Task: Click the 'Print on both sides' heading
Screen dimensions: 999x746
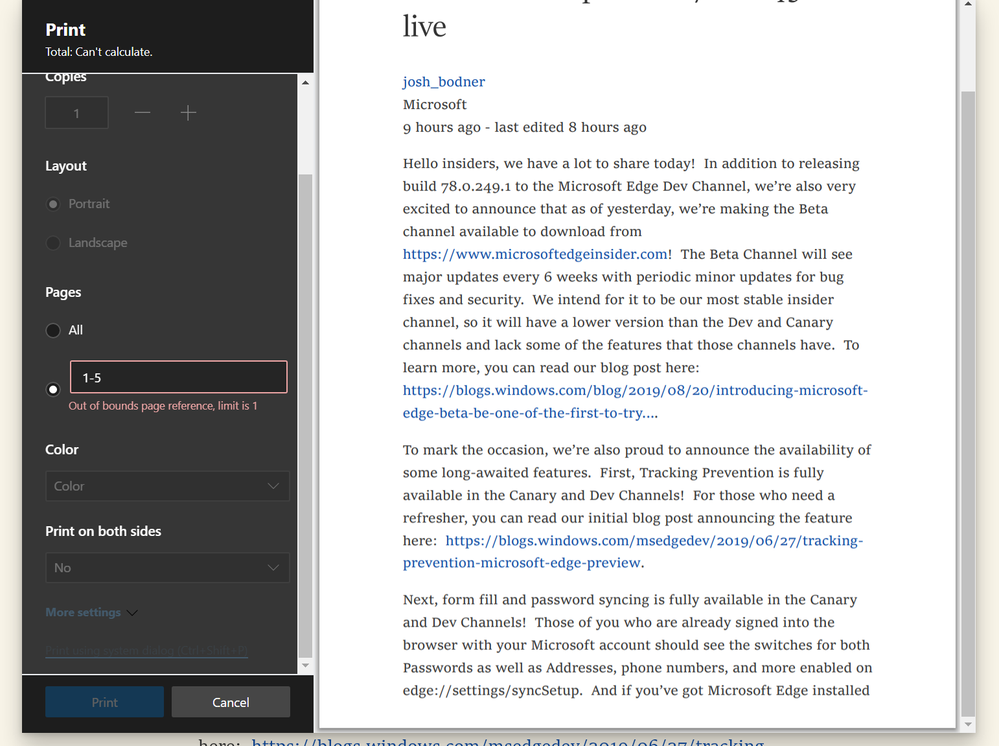Action: tap(103, 531)
